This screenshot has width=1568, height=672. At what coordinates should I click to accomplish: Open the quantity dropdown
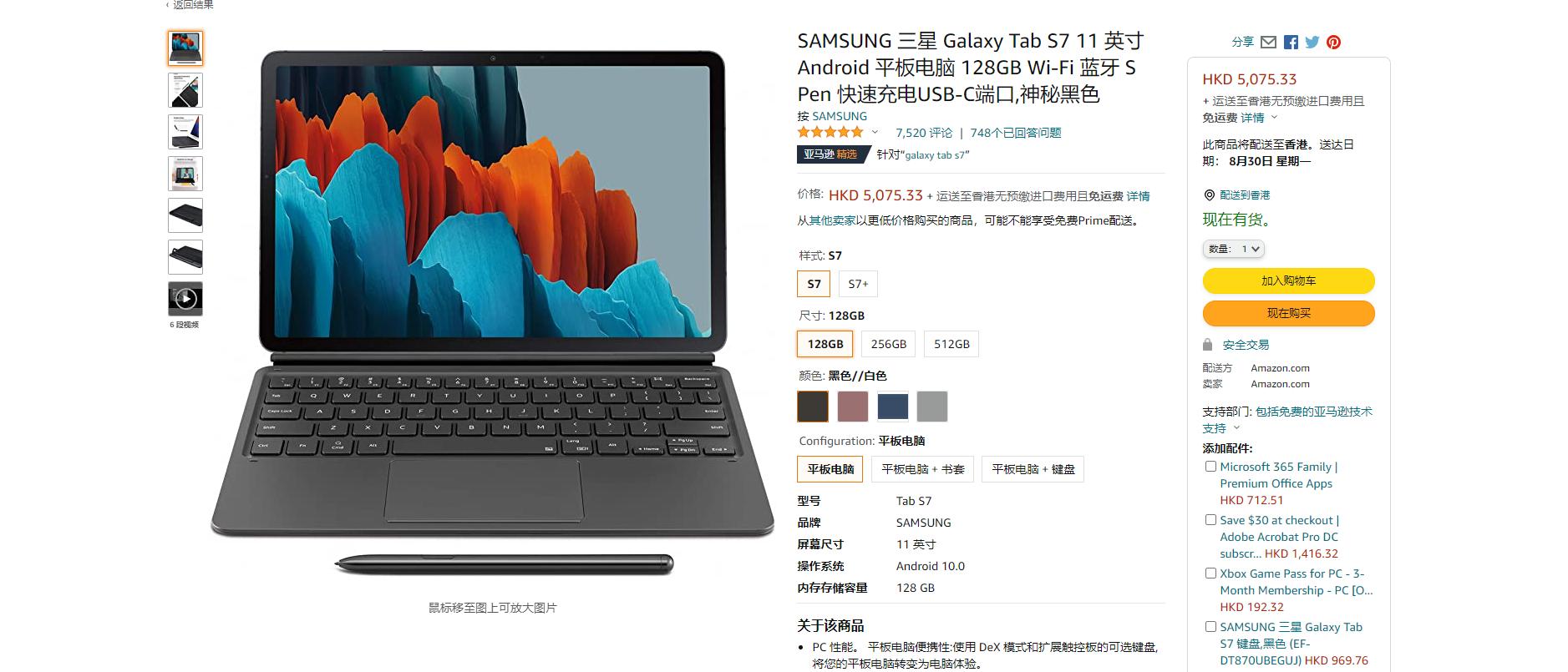[1234, 249]
